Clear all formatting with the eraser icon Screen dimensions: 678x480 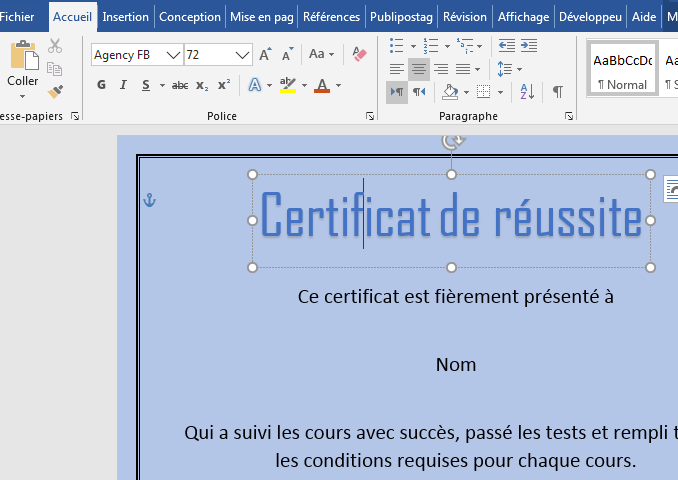[x=360, y=54]
